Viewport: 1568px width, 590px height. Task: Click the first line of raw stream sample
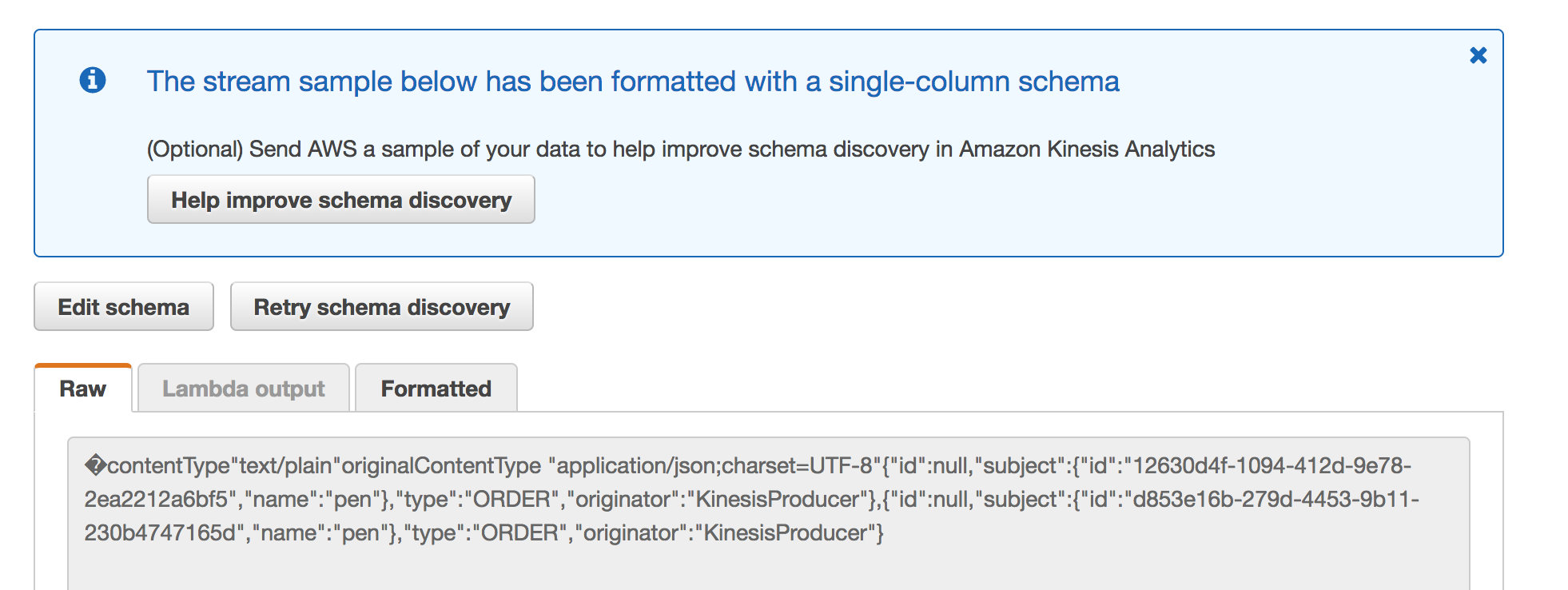[x=747, y=465]
